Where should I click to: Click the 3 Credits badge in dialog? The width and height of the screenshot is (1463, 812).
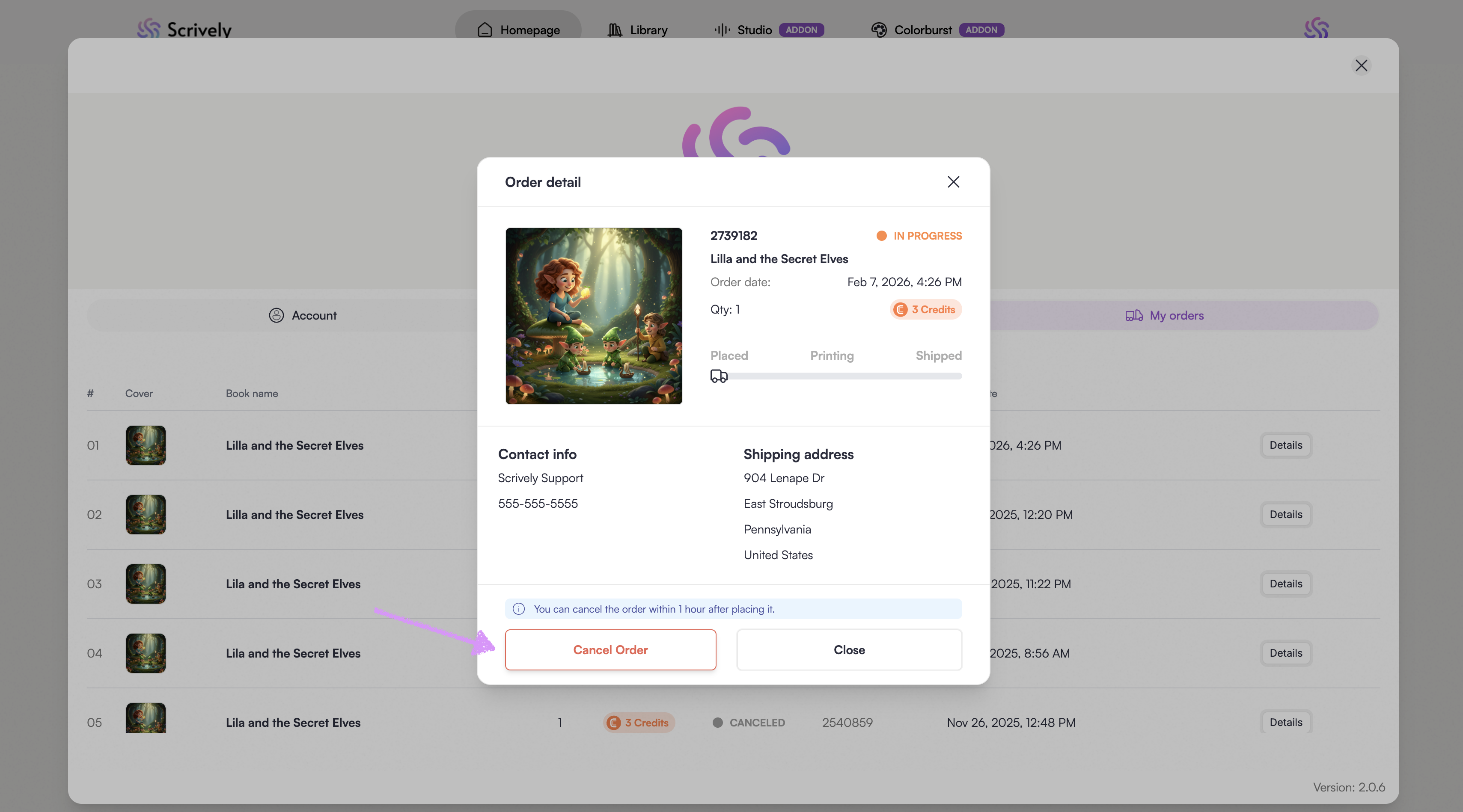925,309
